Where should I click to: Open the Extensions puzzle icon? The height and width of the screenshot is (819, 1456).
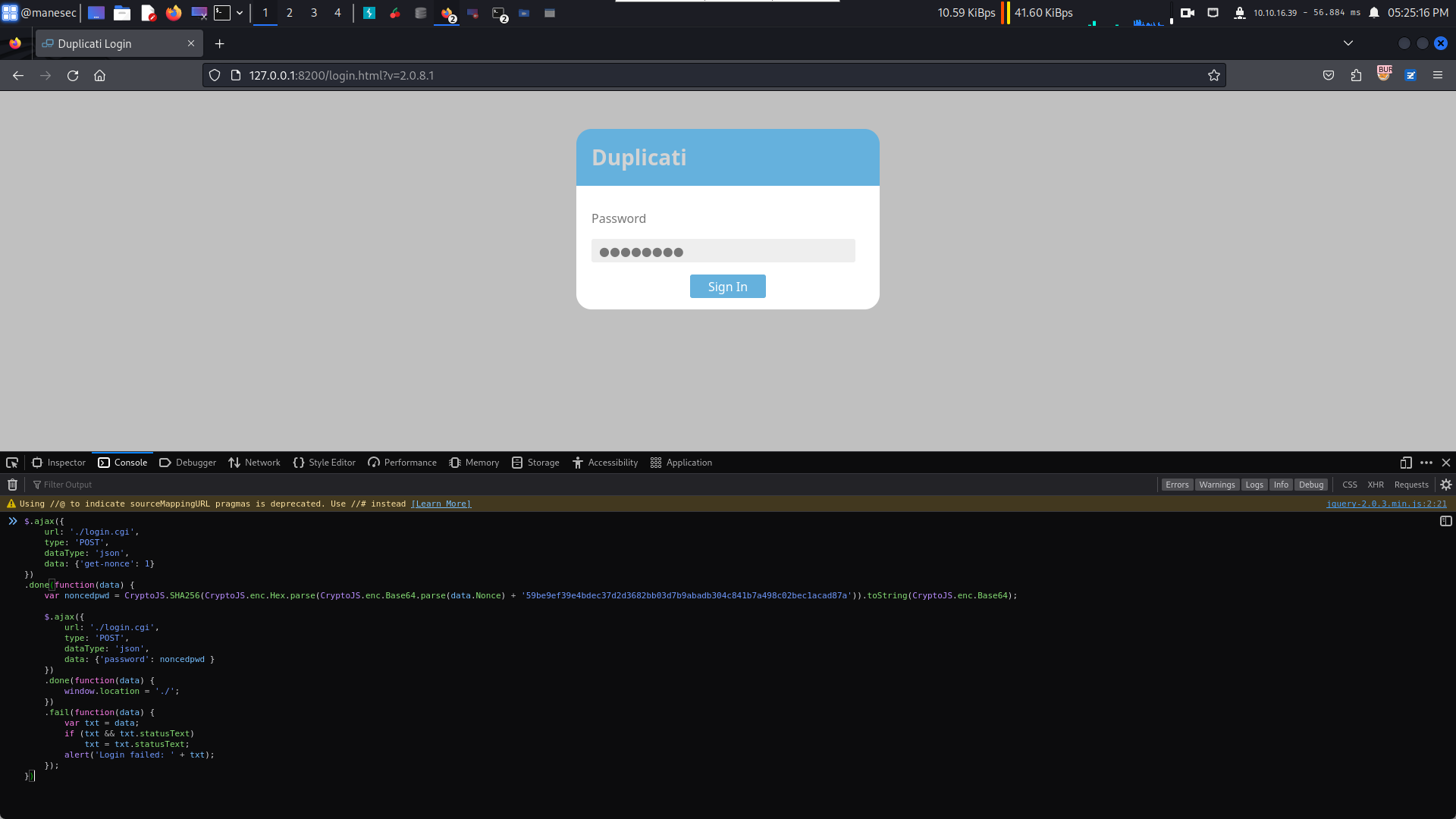pyautogui.click(x=1357, y=75)
